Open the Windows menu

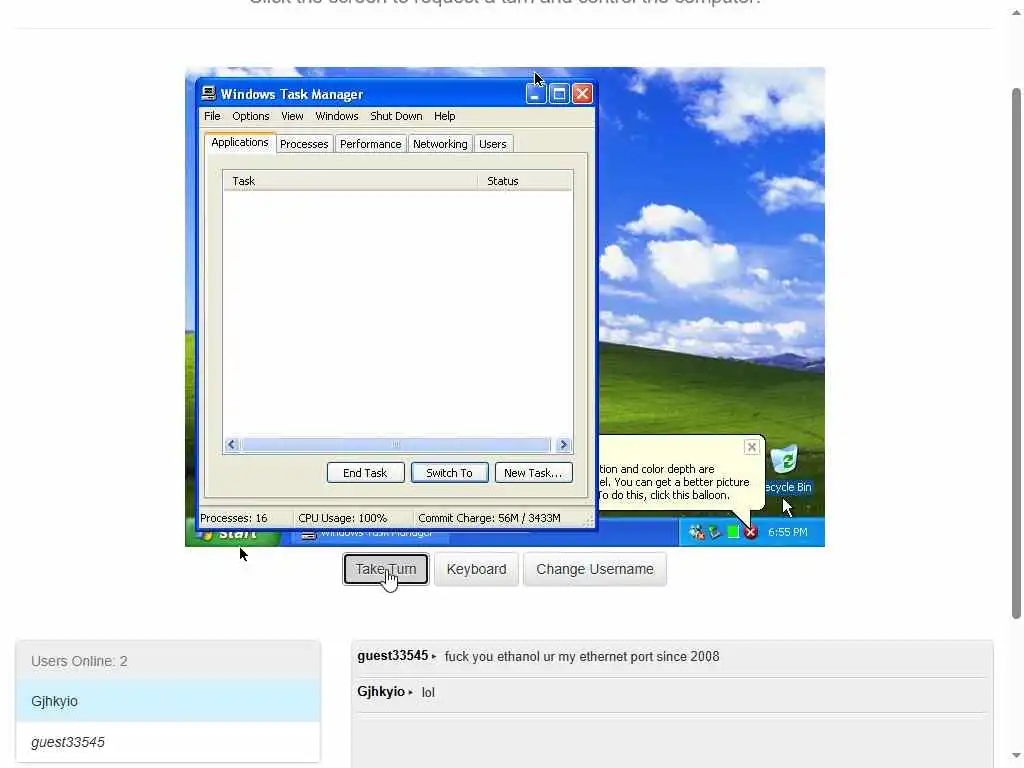point(337,116)
